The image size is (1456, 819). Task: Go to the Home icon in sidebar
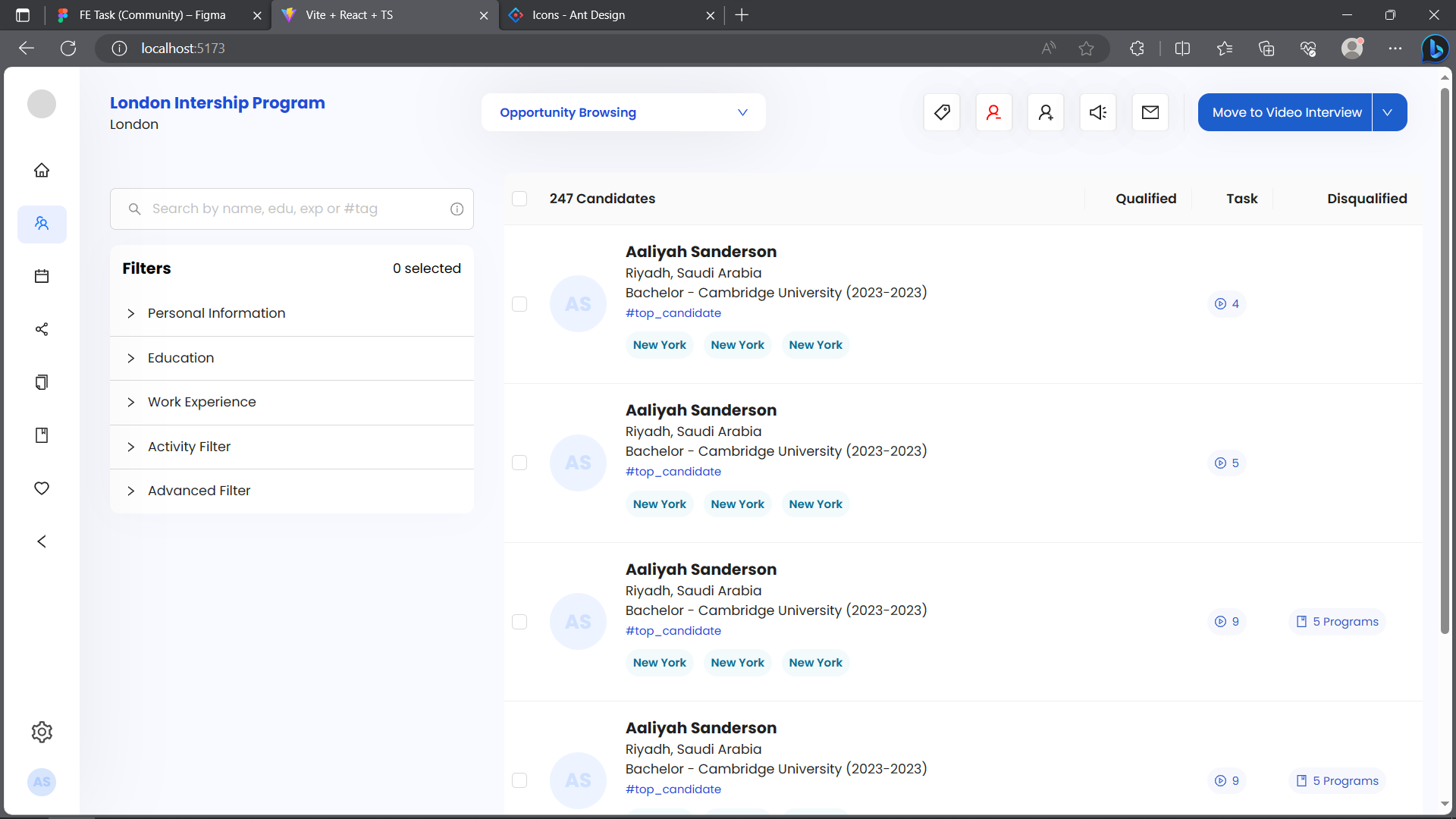pos(42,170)
